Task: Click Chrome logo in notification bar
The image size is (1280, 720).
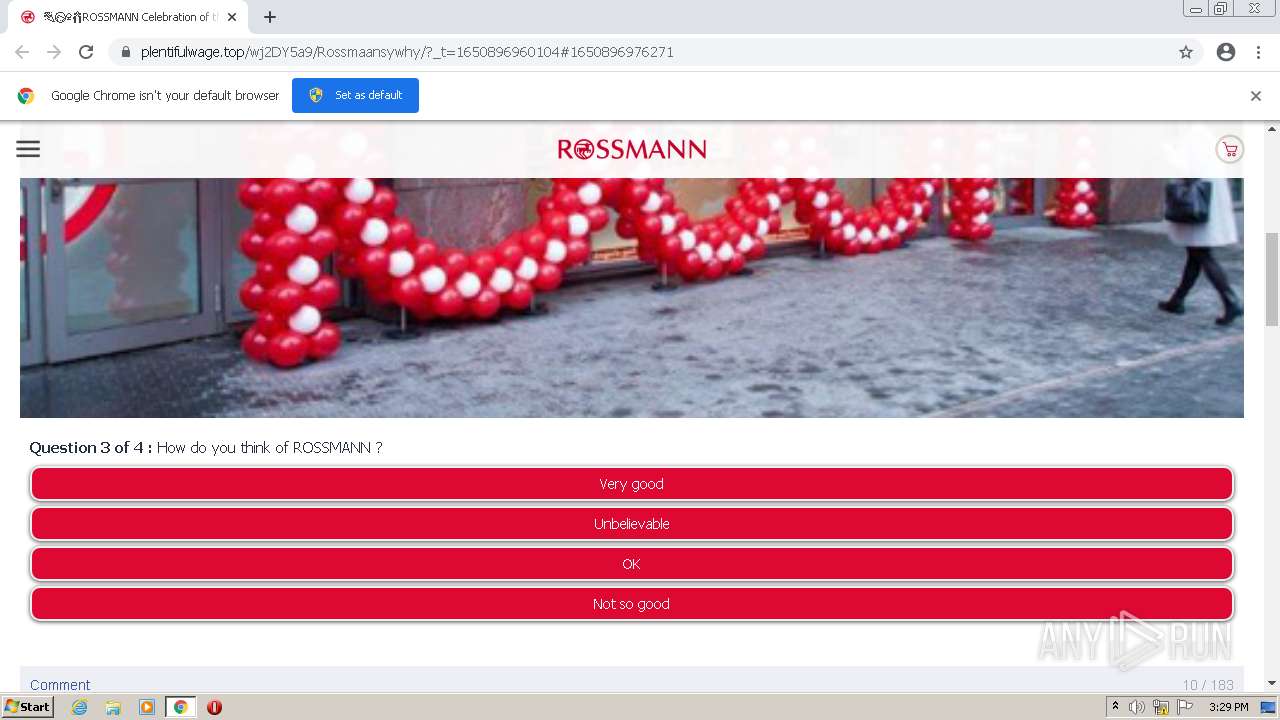Action: click(26, 96)
